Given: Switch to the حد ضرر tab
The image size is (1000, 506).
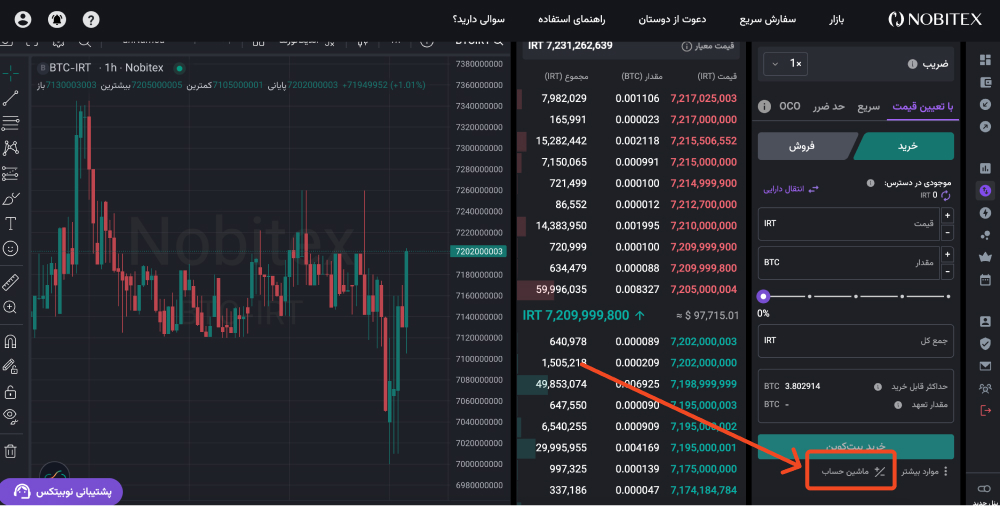Looking at the screenshot, I should [828, 107].
